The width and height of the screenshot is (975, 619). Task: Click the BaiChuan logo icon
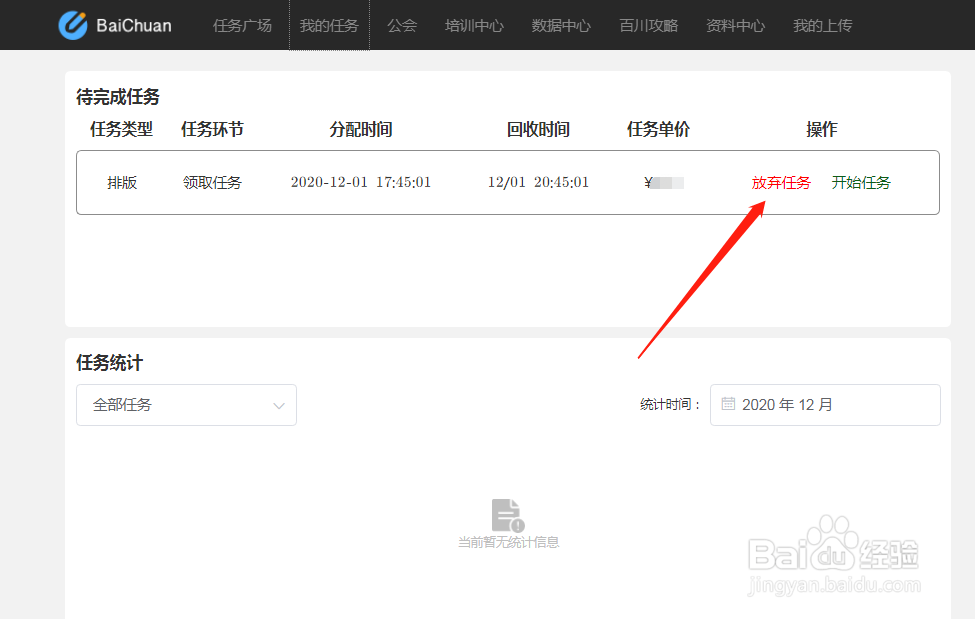pyautogui.click(x=73, y=26)
